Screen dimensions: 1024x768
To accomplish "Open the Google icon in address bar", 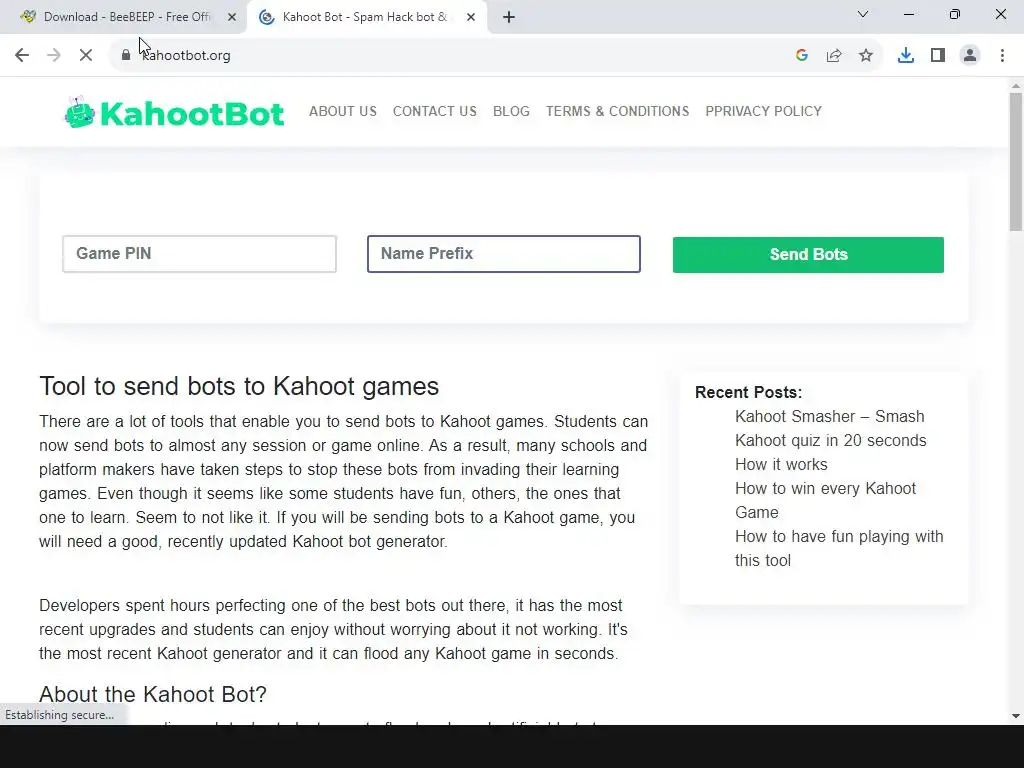I will pyautogui.click(x=802, y=56).
